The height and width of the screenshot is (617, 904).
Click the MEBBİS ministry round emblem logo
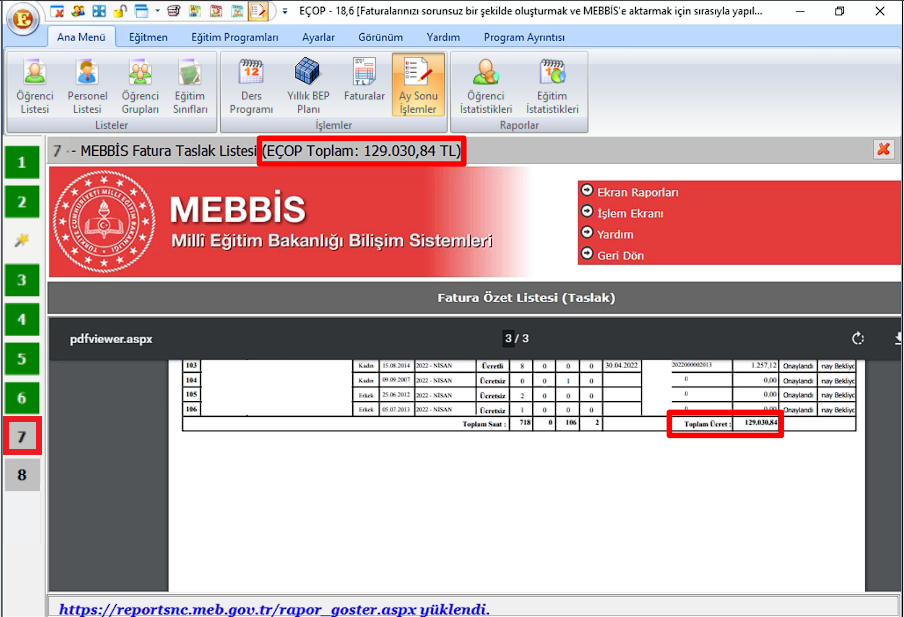pyautogui.click(x=104, y=221)
